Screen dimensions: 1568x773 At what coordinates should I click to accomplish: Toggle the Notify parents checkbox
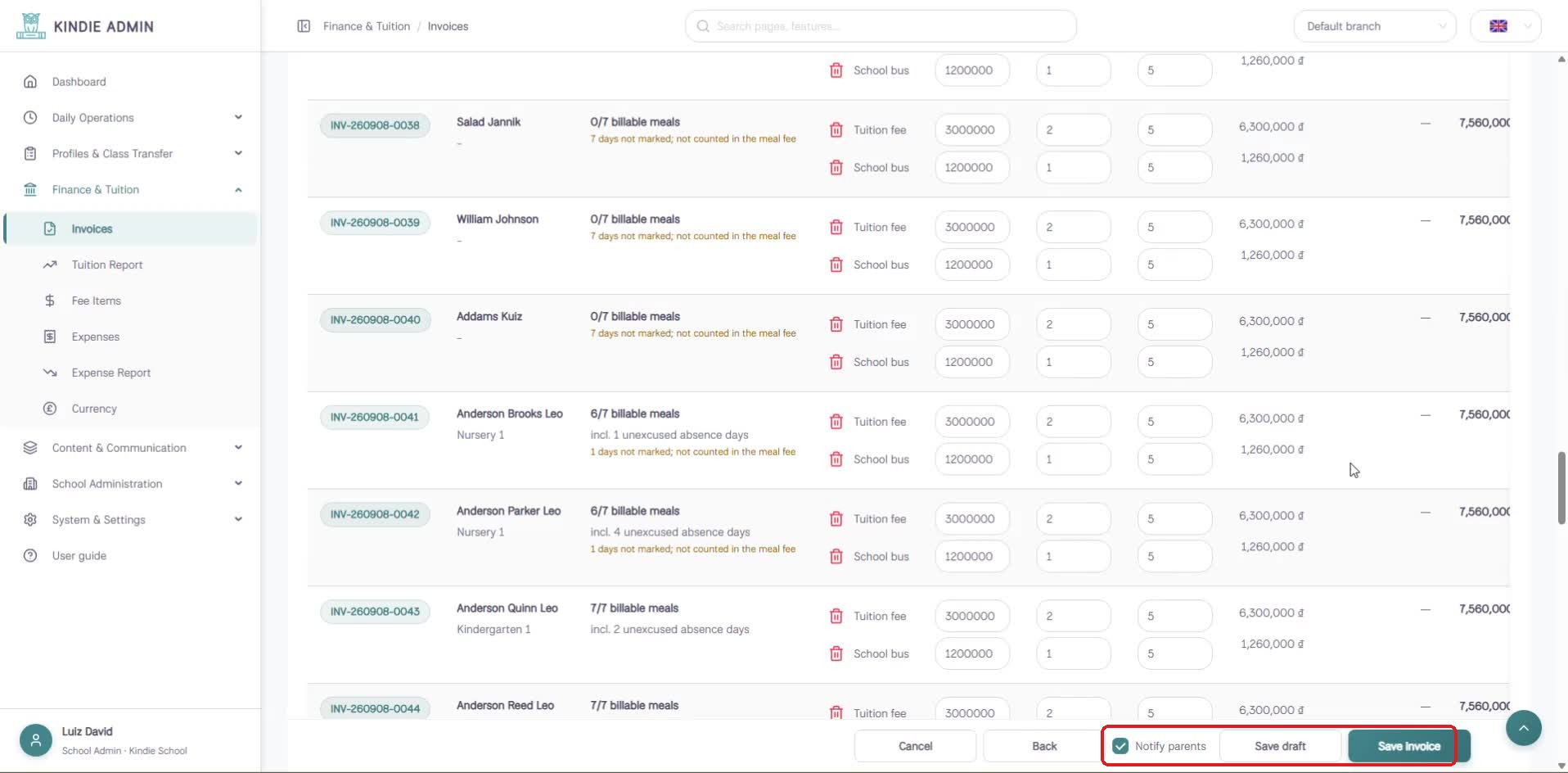[1120, 746]
